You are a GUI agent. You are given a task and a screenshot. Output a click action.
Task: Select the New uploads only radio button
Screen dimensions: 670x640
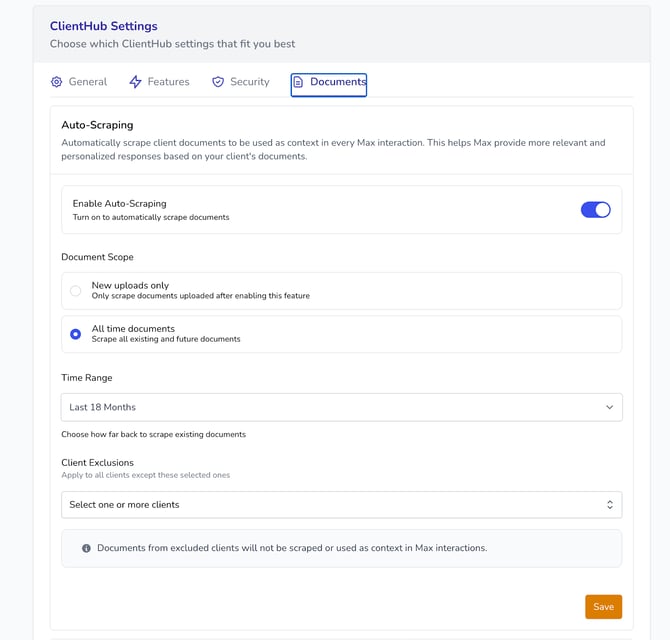76,291
